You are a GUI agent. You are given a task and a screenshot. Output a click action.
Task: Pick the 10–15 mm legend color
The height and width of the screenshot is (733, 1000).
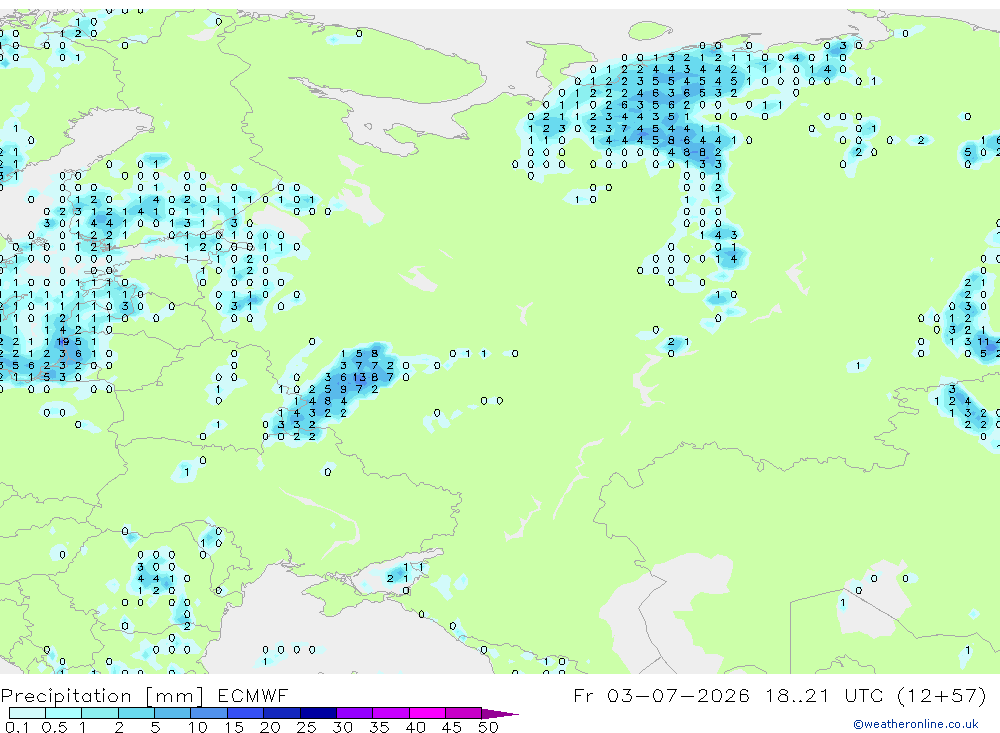[209, 713]
